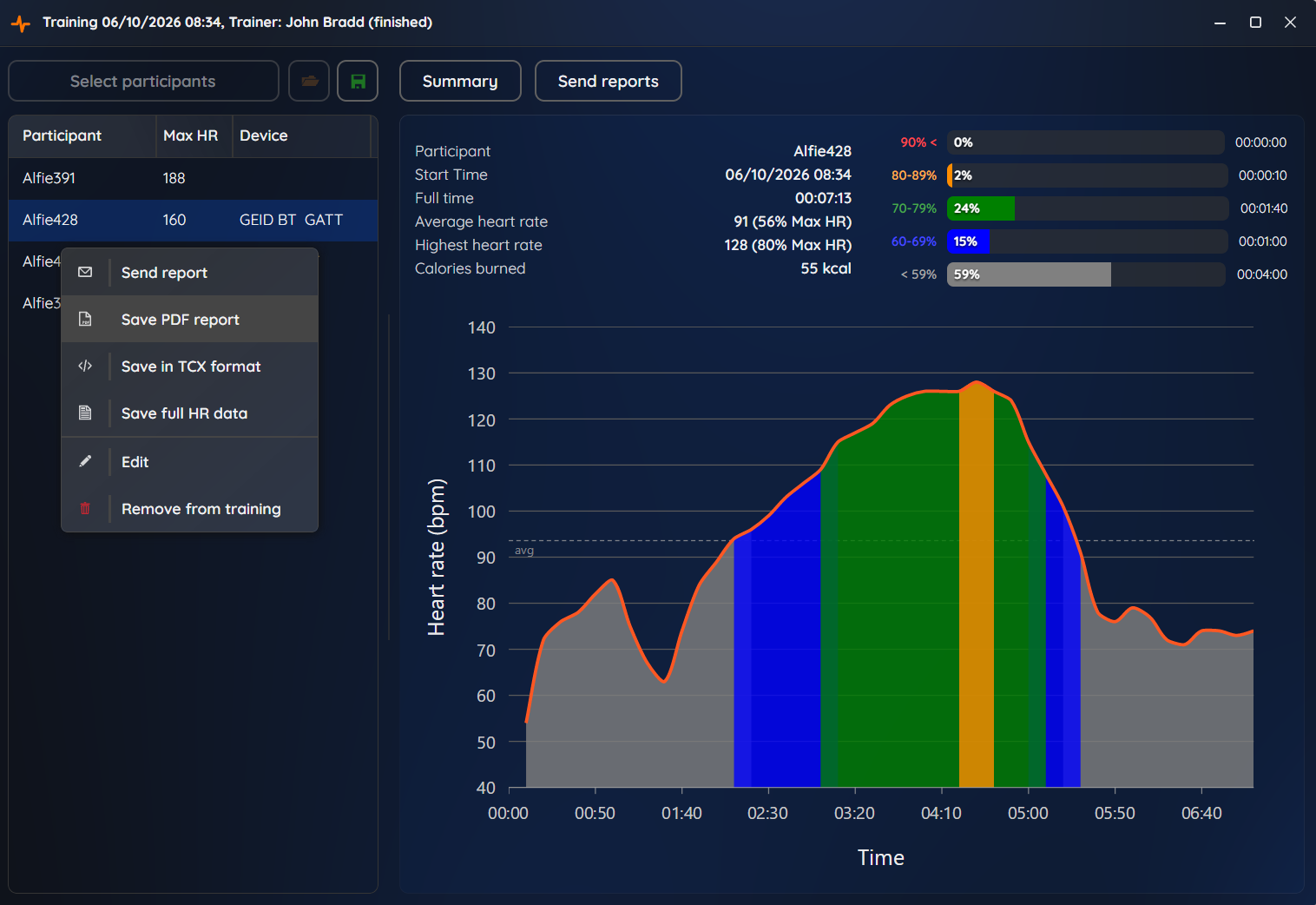Image resolution: width=1316 pixels, height=905 pixels.
Task: Click the open folder icon button
Action: click(309, 81)
